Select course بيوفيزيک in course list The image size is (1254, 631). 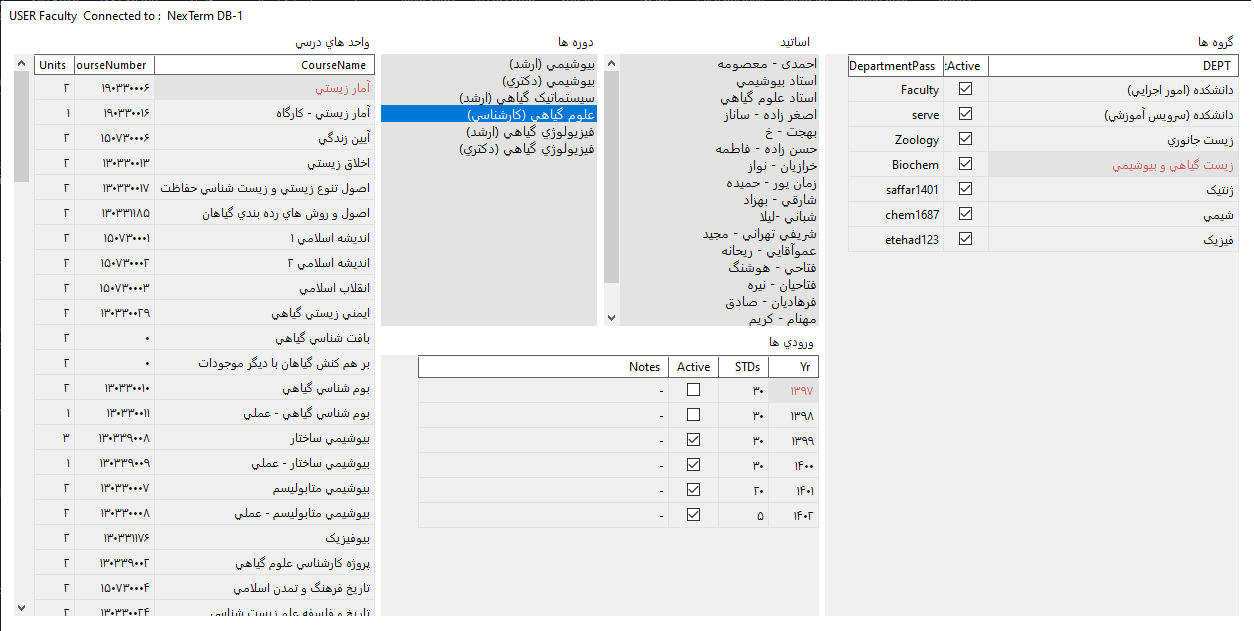(x=265, y=538)
